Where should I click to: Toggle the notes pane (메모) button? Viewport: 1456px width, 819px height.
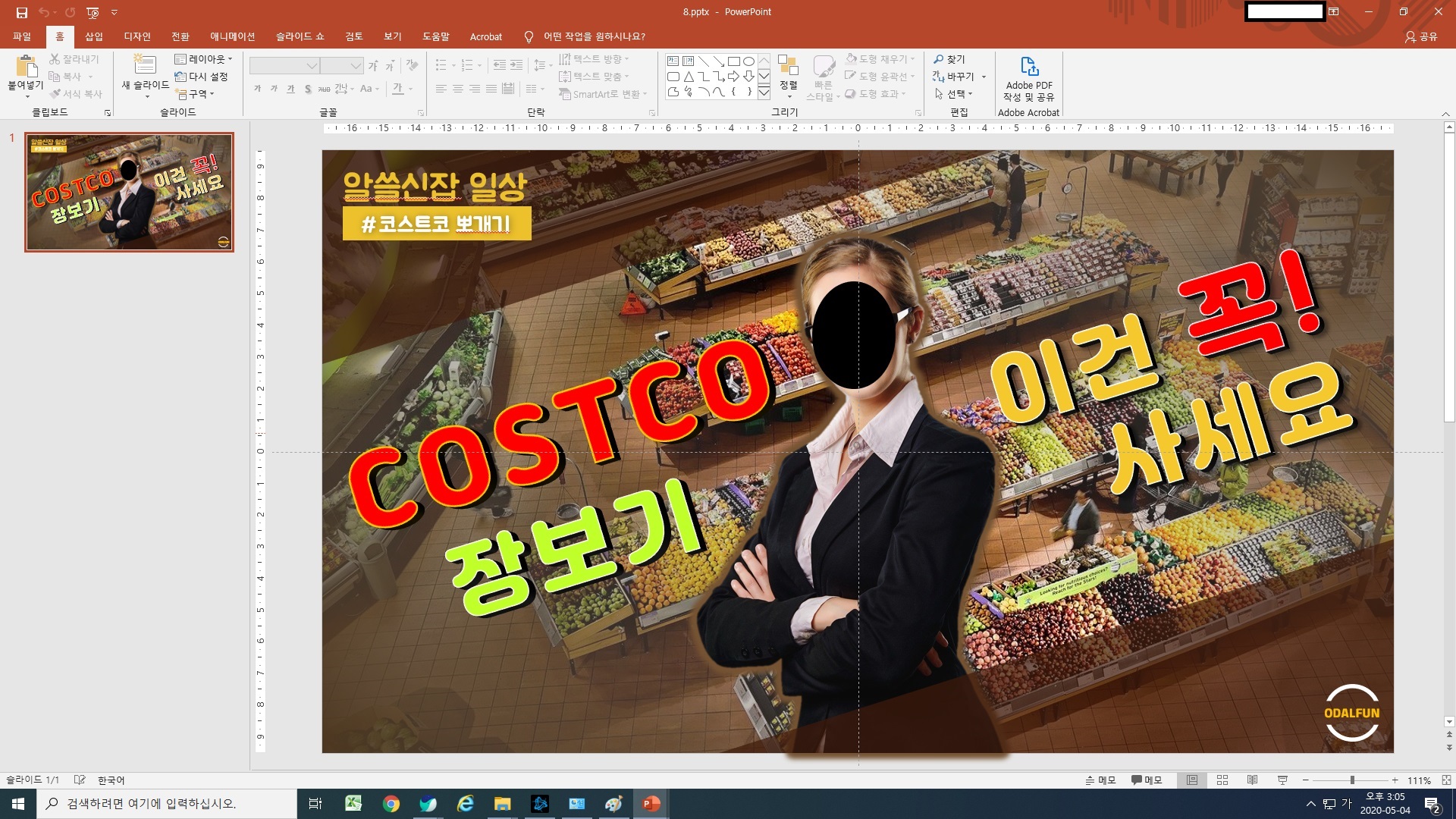[1100, 780]
